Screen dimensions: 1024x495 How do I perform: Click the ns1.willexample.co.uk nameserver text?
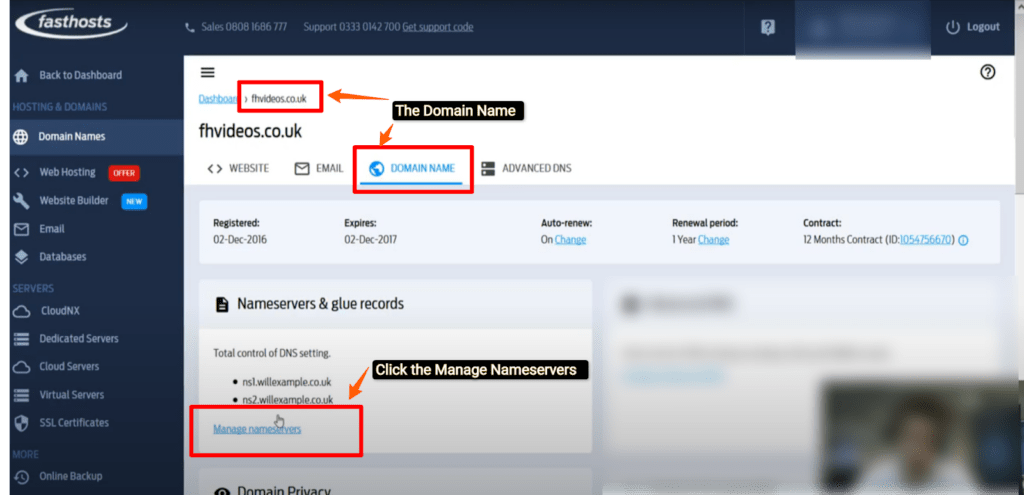click(287, 382)
